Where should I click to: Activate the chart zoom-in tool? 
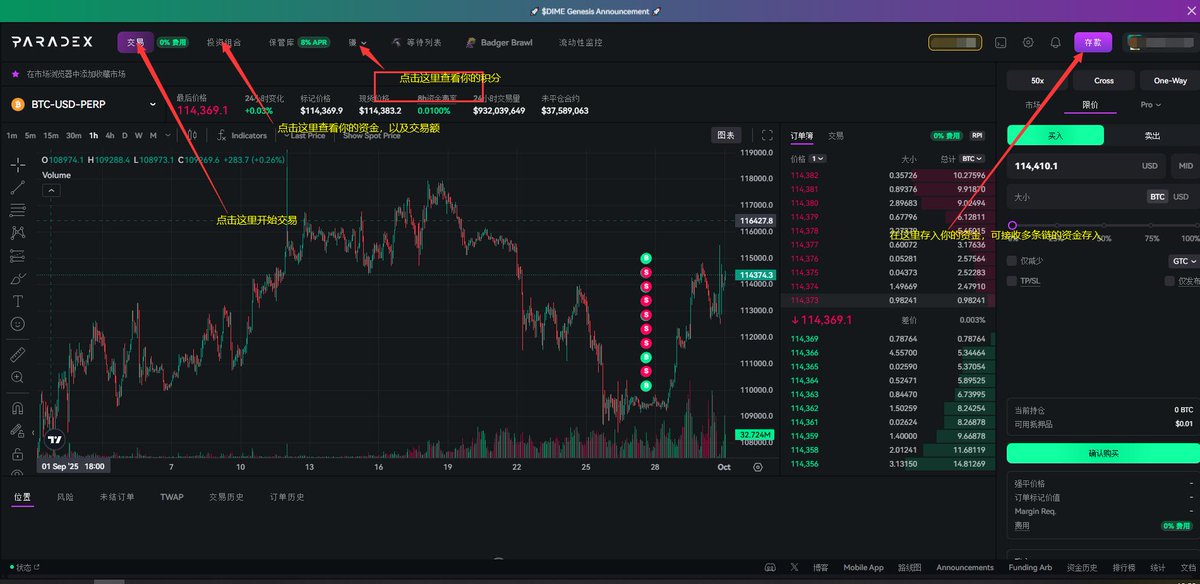click(17, 377)
